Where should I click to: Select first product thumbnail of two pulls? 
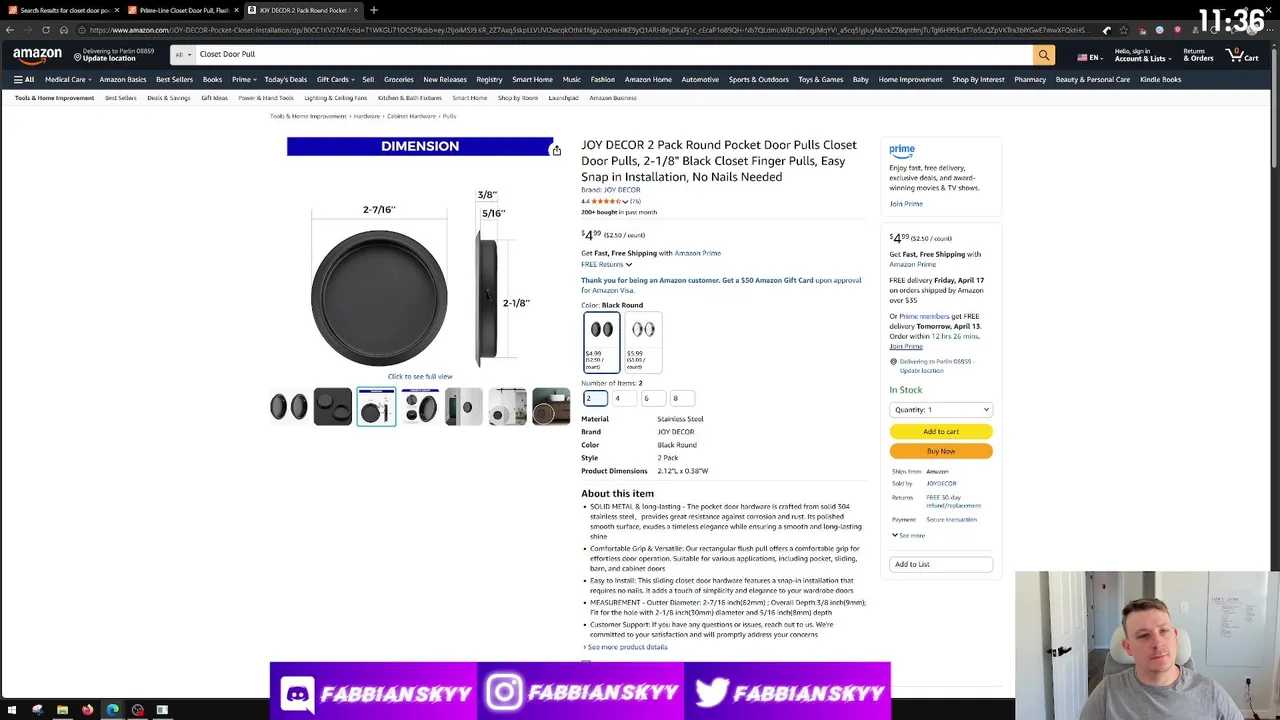(289, 406)
